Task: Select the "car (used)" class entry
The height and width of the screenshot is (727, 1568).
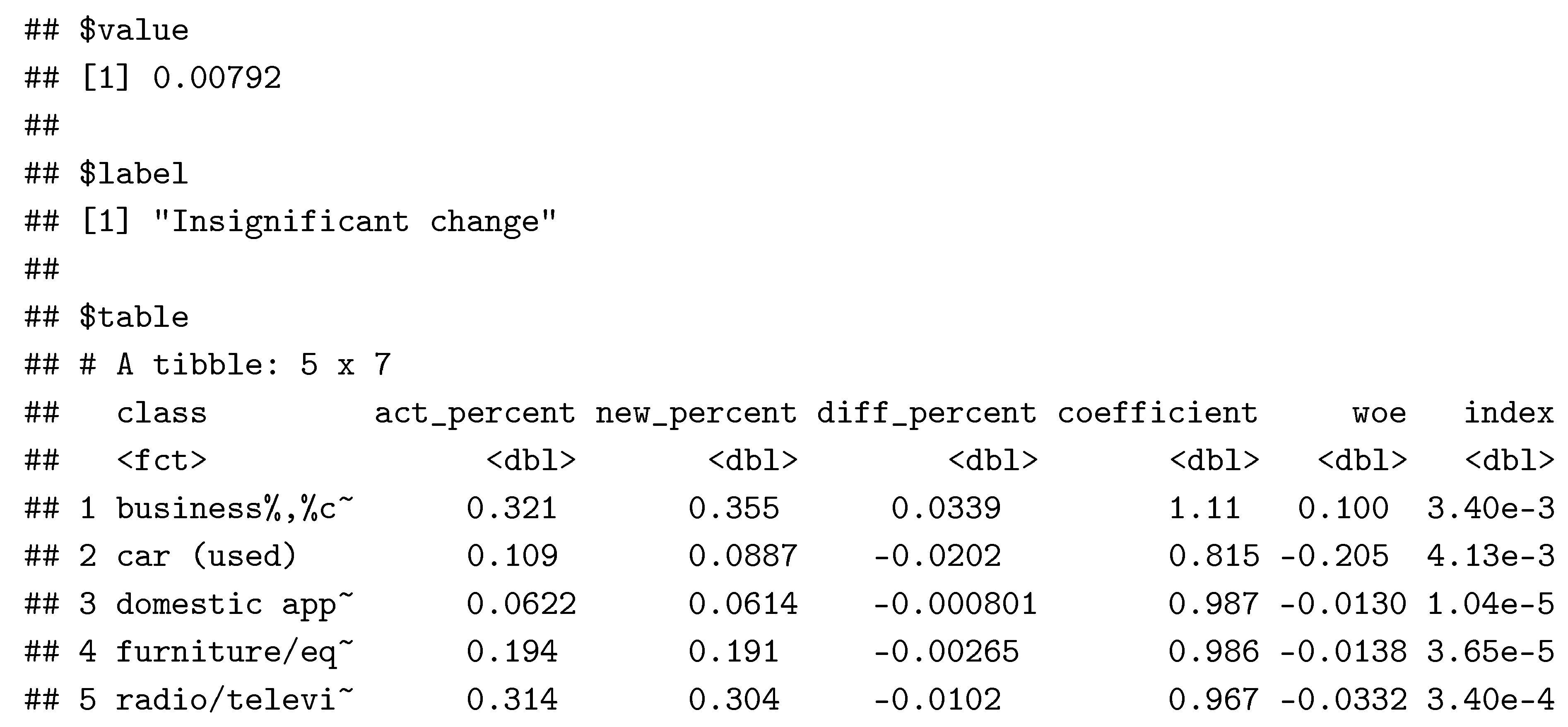Action: tap(206, 556)
